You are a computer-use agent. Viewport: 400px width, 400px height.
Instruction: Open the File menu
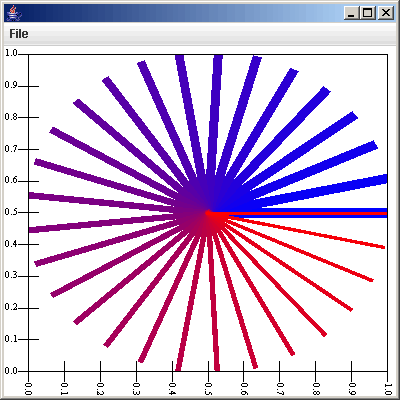pyautogui.click(x=19, y=34)
